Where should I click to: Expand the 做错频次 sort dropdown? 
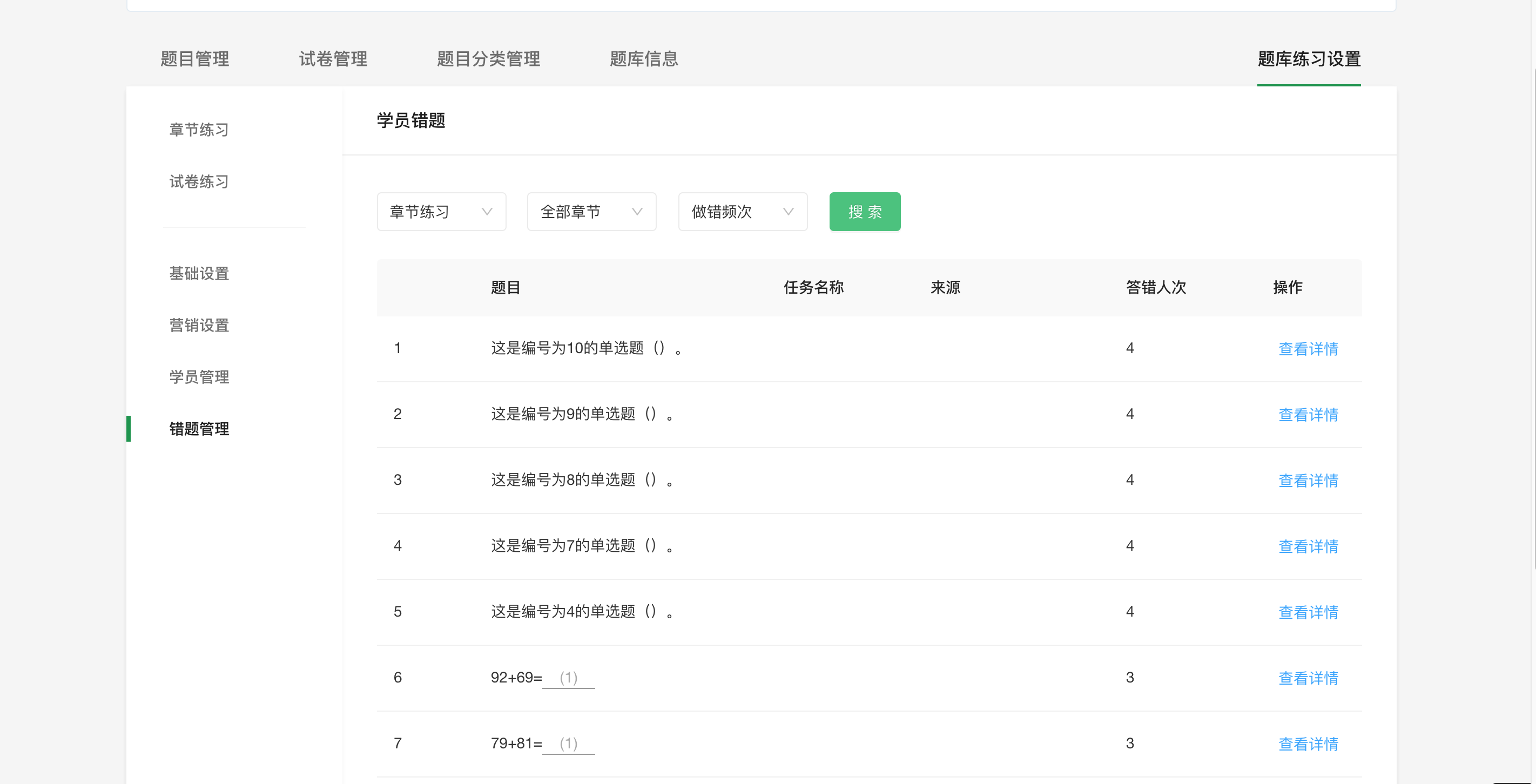(743, 212)
